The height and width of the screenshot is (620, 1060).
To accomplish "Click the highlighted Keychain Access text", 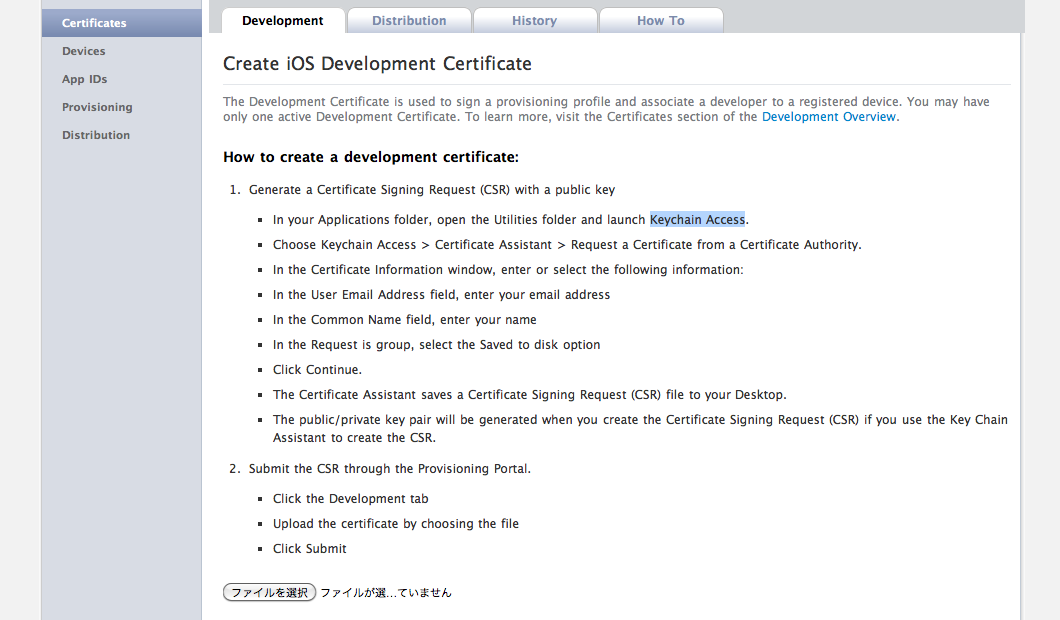I will (x=697, y=220).
